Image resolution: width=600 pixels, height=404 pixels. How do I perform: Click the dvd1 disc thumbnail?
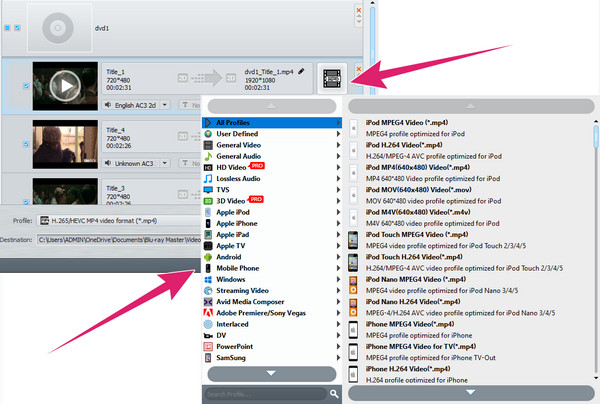59,28
